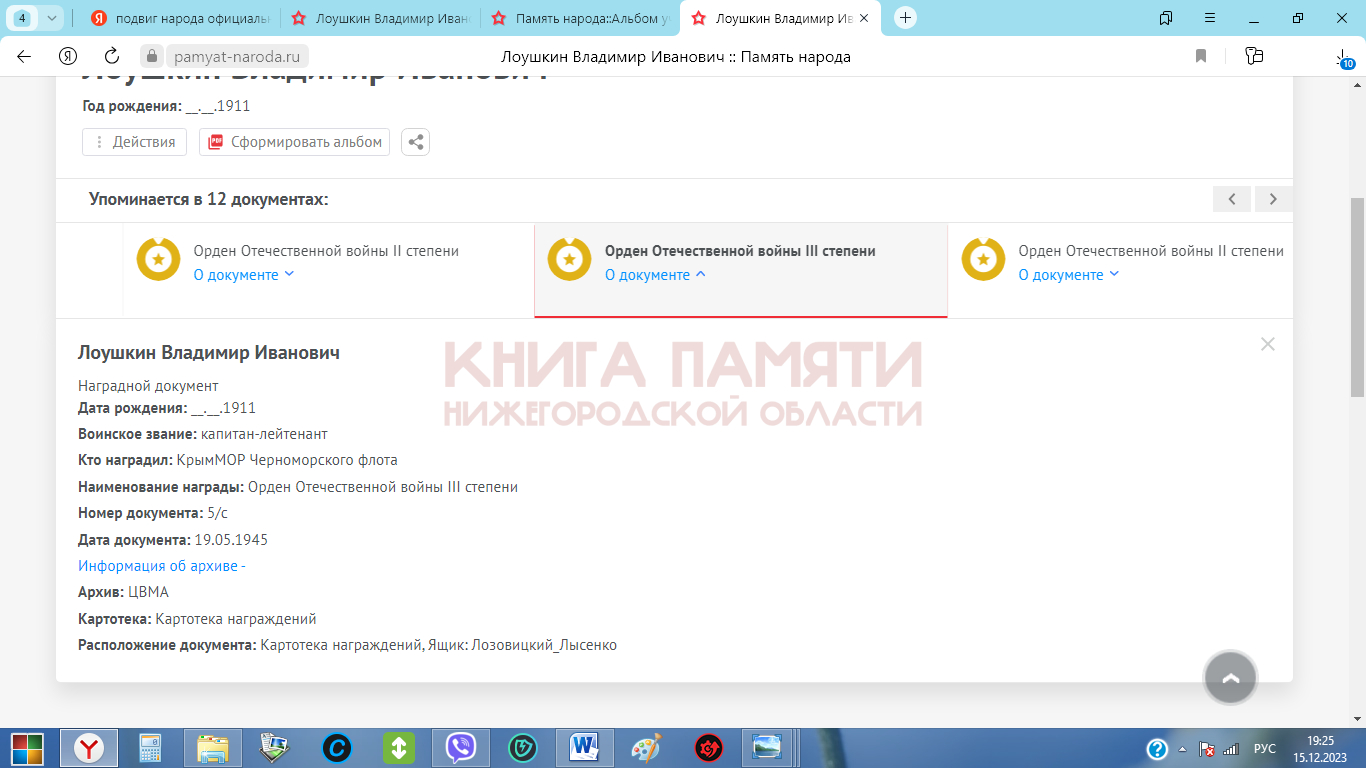Open the browser hamburger menu
The width and height of the screenshot is (1366, 768).
(1210, 17)
